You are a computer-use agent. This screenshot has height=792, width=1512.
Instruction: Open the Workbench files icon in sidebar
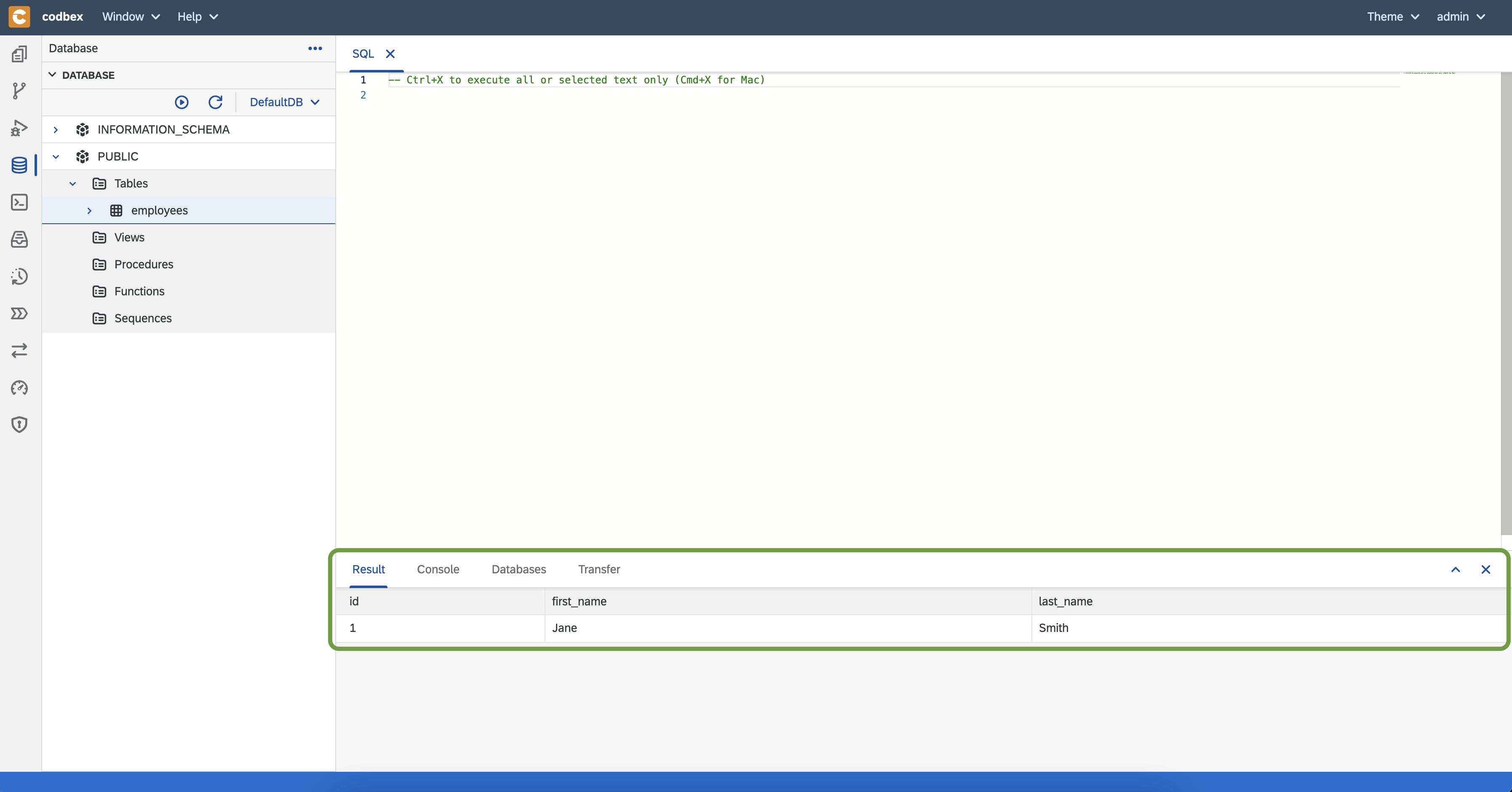(19, 54)
